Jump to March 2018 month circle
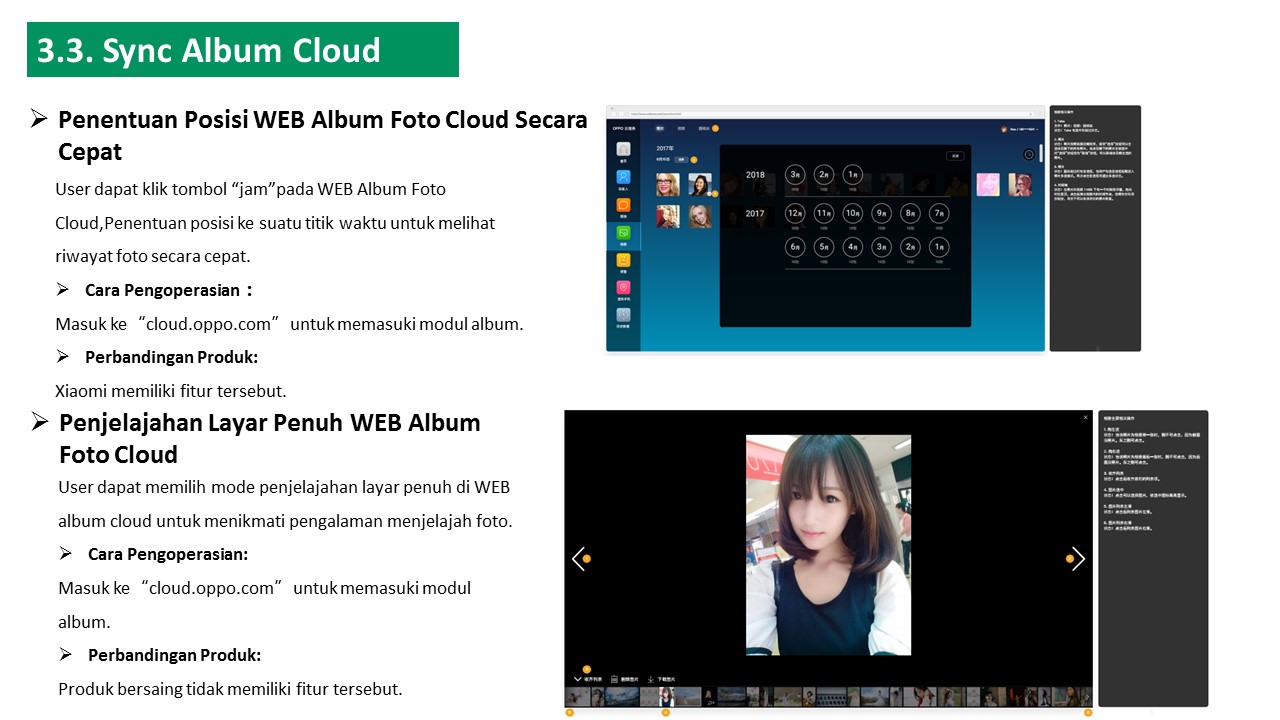The image size is (1280, 720). pyautogui.click(x=795, y=175)
